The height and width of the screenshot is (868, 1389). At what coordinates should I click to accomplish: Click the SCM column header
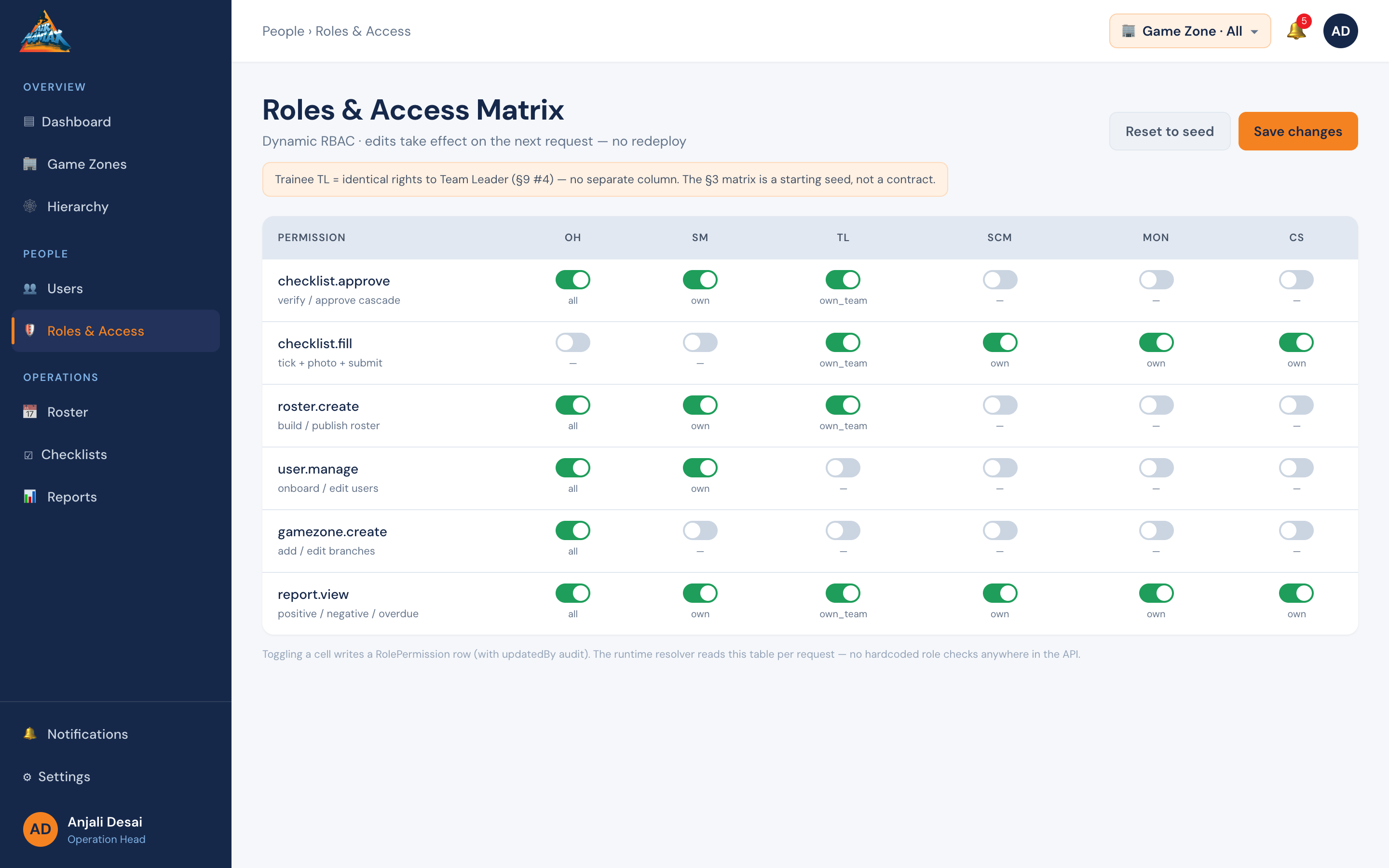999,238
